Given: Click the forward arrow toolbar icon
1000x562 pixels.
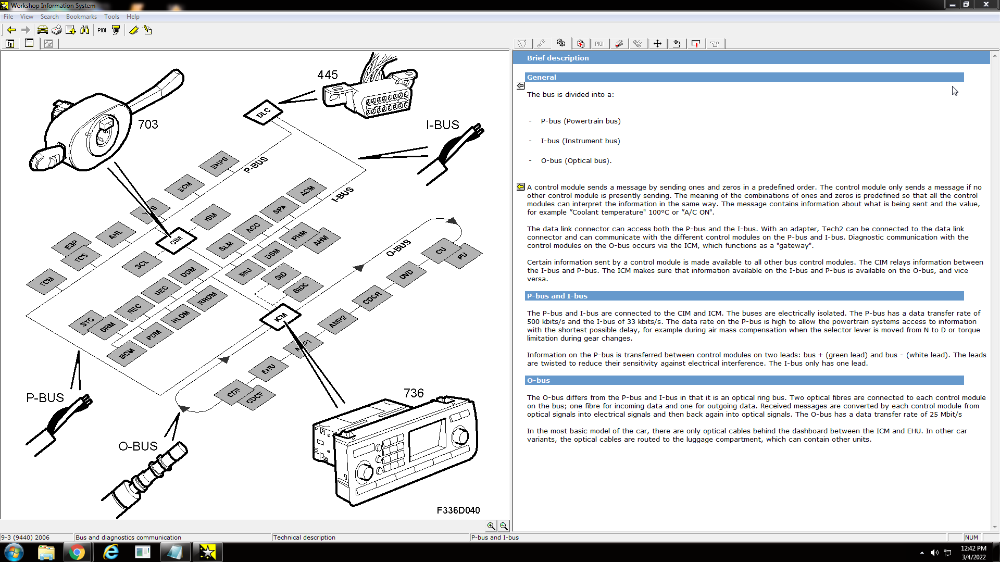Looking at the screenshot, I should [x=25, y=30].
